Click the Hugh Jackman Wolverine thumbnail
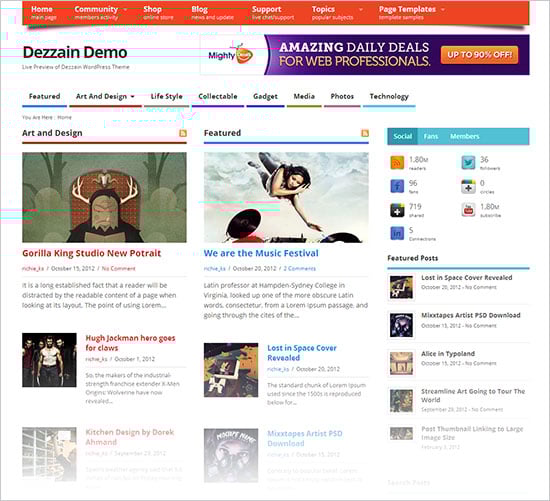 (49, 360)
